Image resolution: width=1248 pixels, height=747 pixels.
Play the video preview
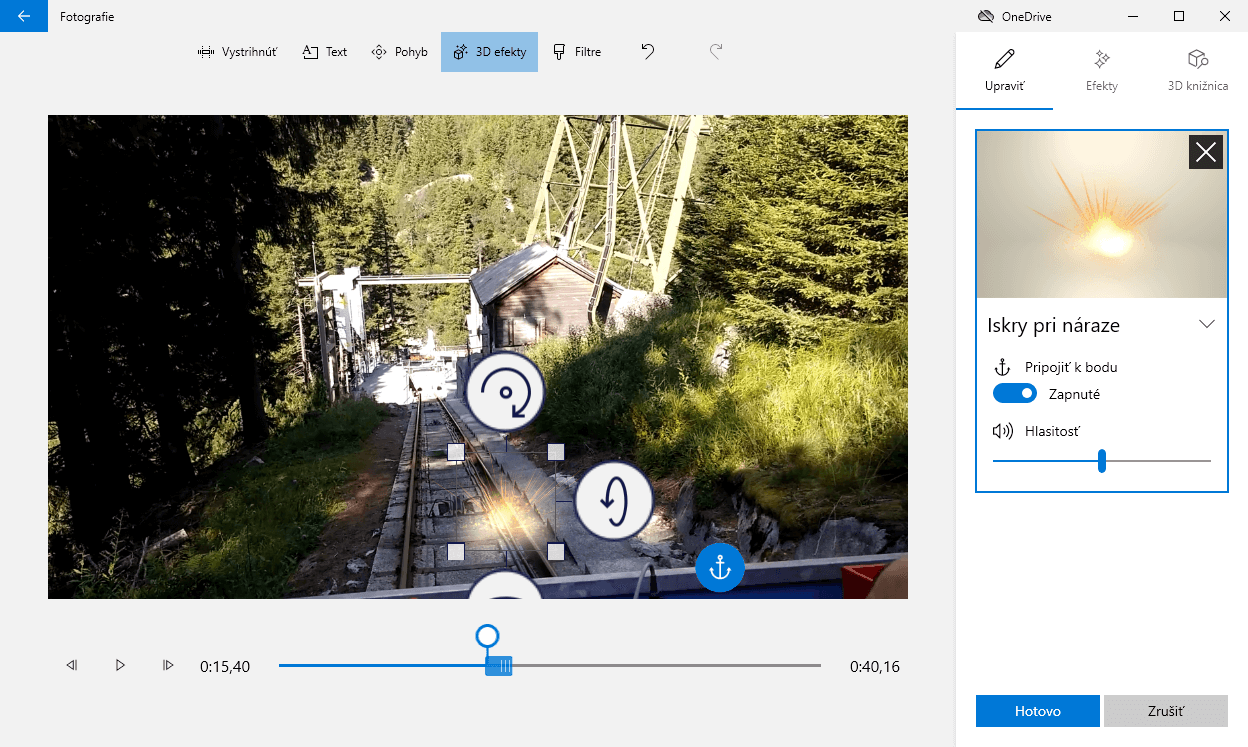[x=120, y=665]
